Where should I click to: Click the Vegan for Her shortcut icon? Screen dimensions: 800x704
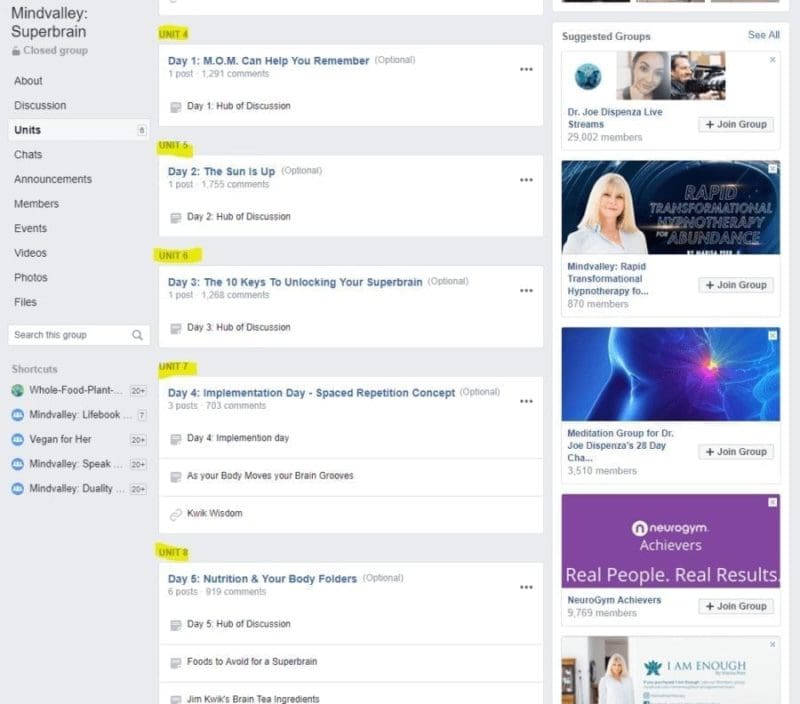tap(18, 439)
